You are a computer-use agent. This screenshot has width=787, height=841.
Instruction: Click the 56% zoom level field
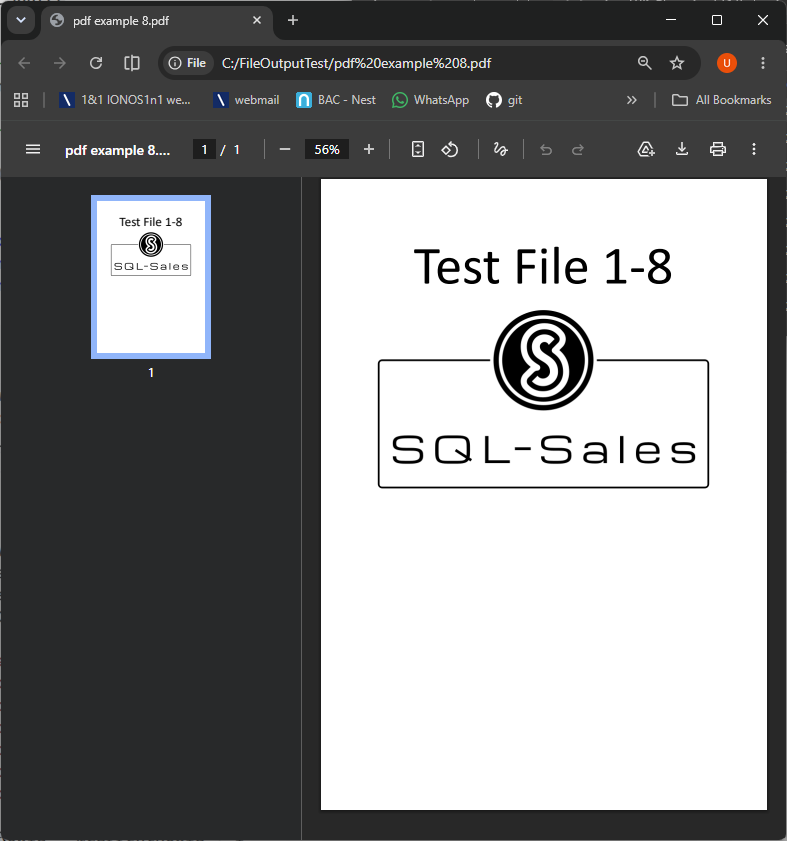coord(327,150)
